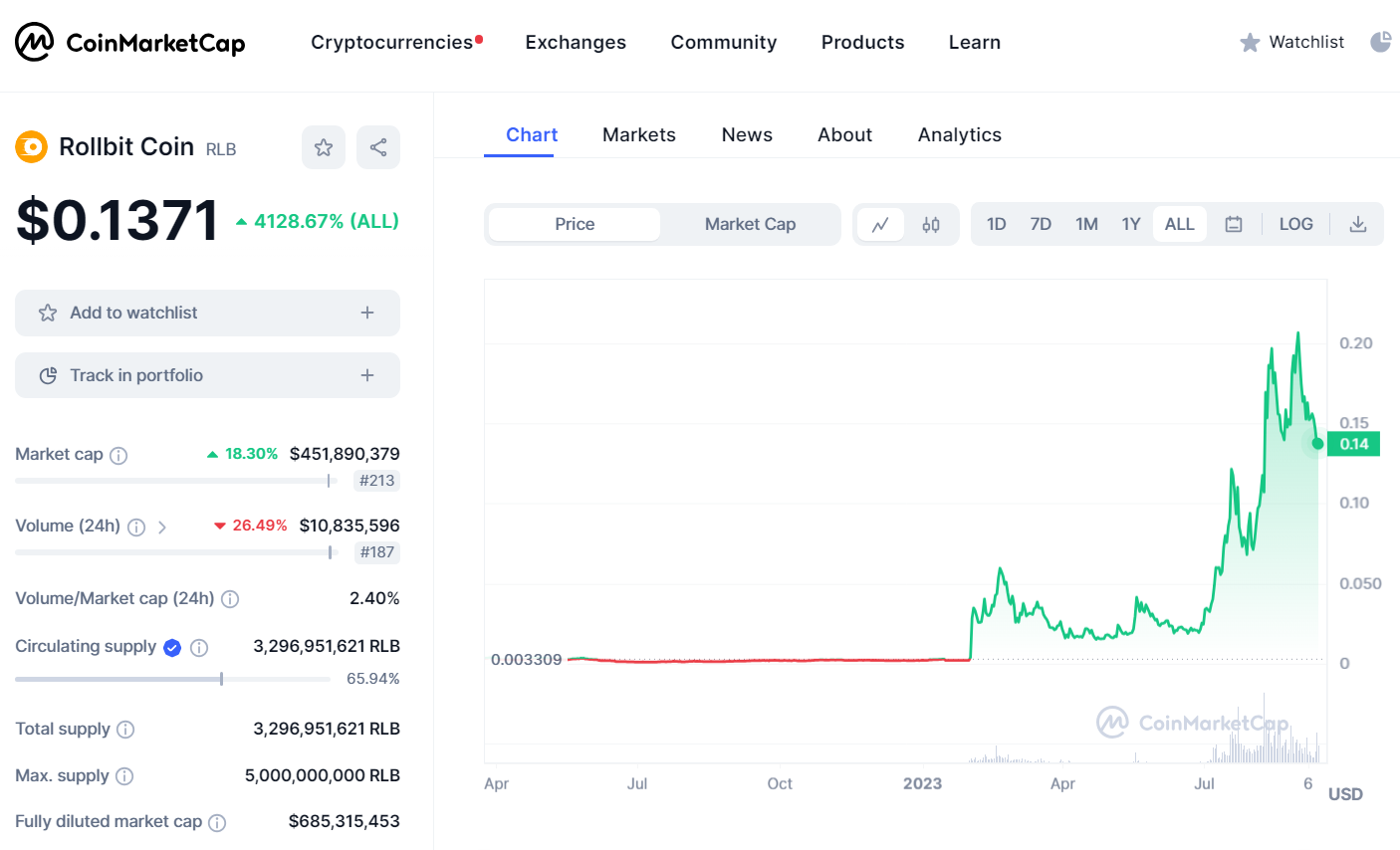Viewport: 1400px width, 850px height.
Task: Click the volume rank #187 badge
Action: click(x=377, y=552)
